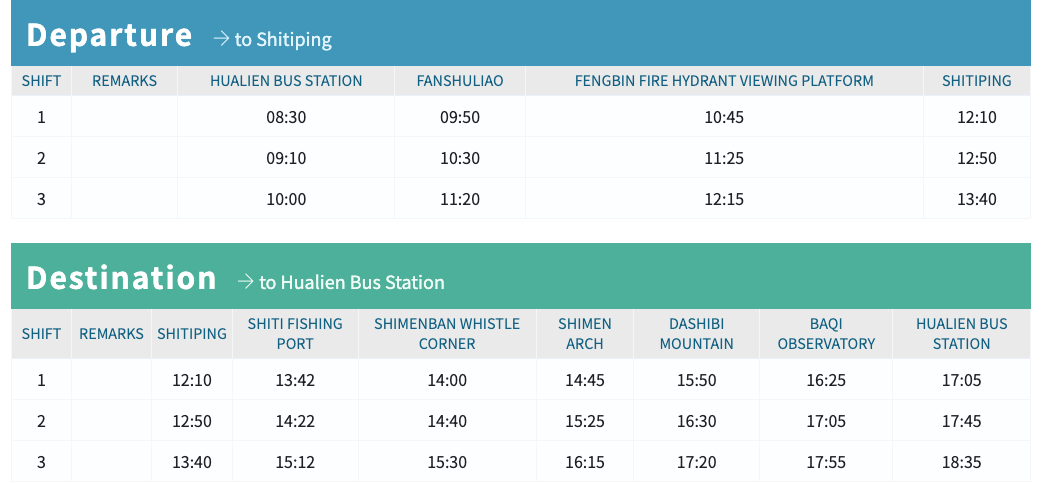Select the "Fanshuliao" column header
This screenshot has height=483, width=1043.
(x=460, y=81)
